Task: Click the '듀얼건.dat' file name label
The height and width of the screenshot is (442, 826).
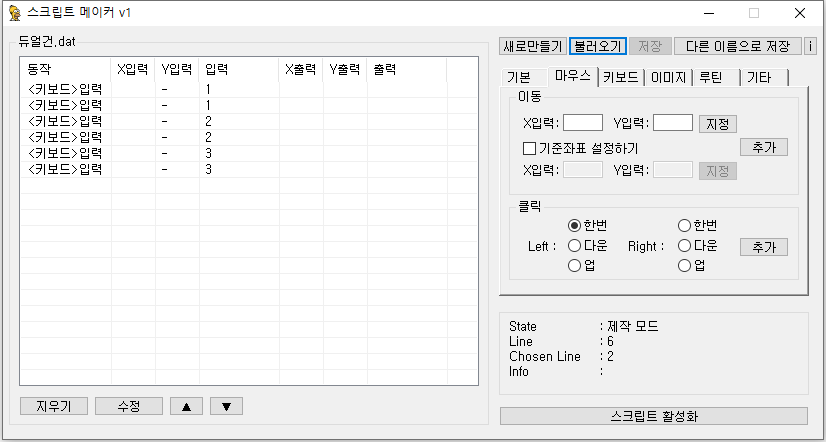Action: (x=47, y=42)
